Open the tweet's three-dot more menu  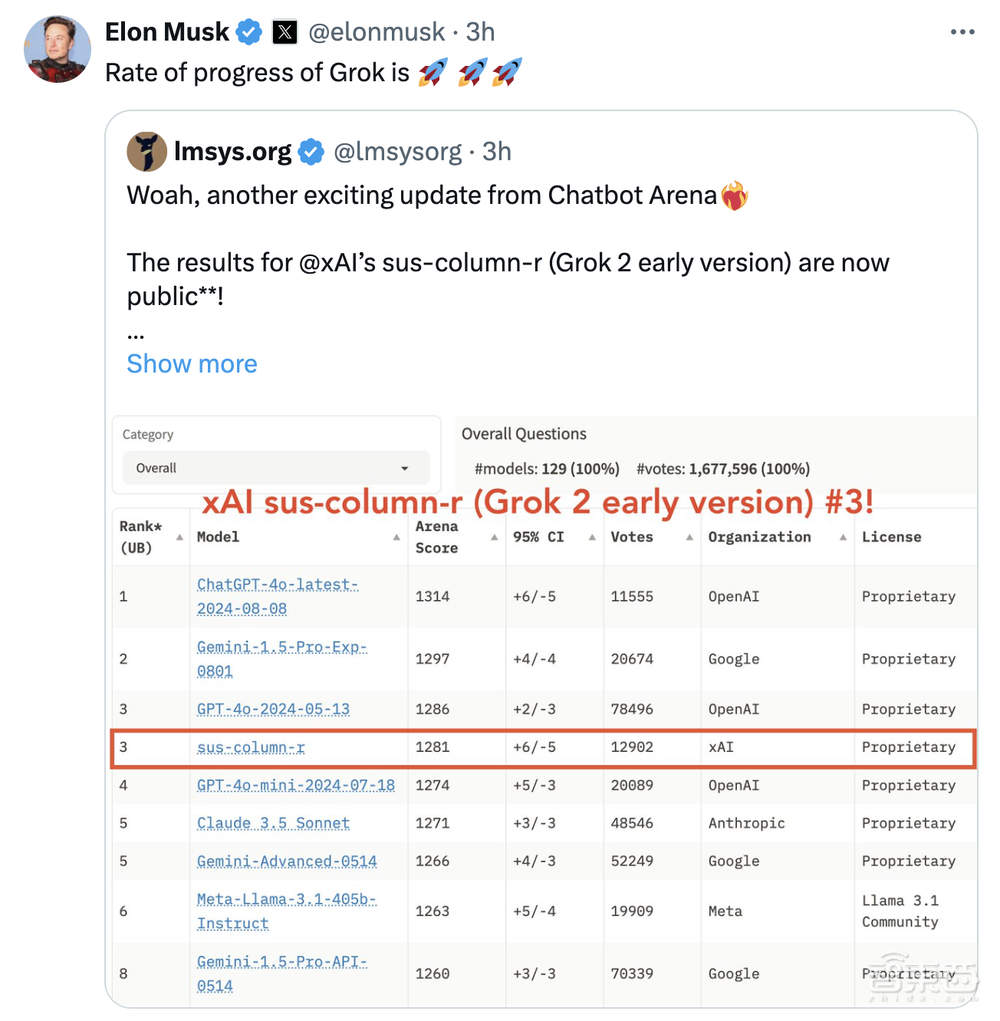click(x=962, y=32)
